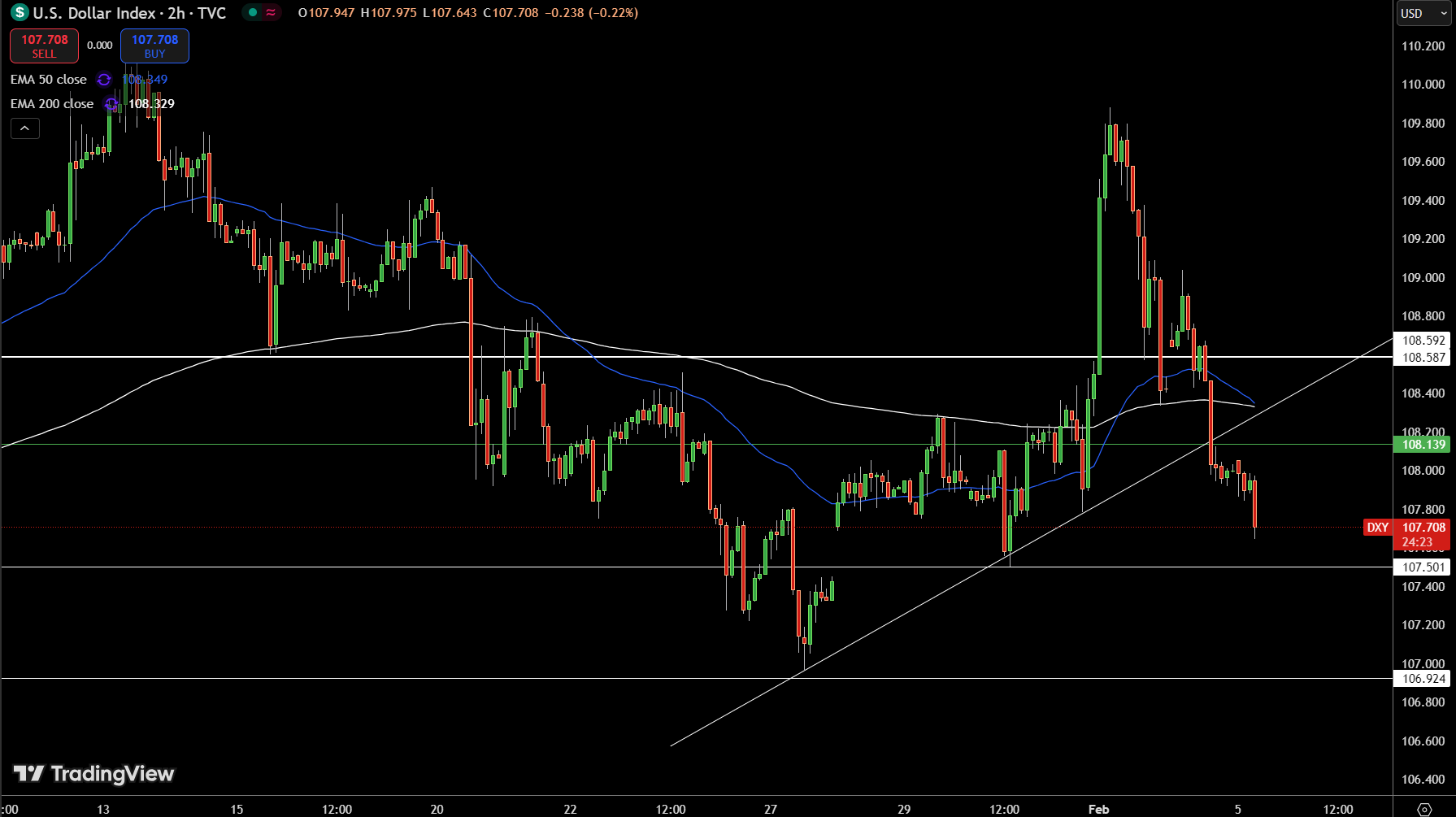Click the 109.000 price axis value
Screen dimensions: 1456x817
1423,278
